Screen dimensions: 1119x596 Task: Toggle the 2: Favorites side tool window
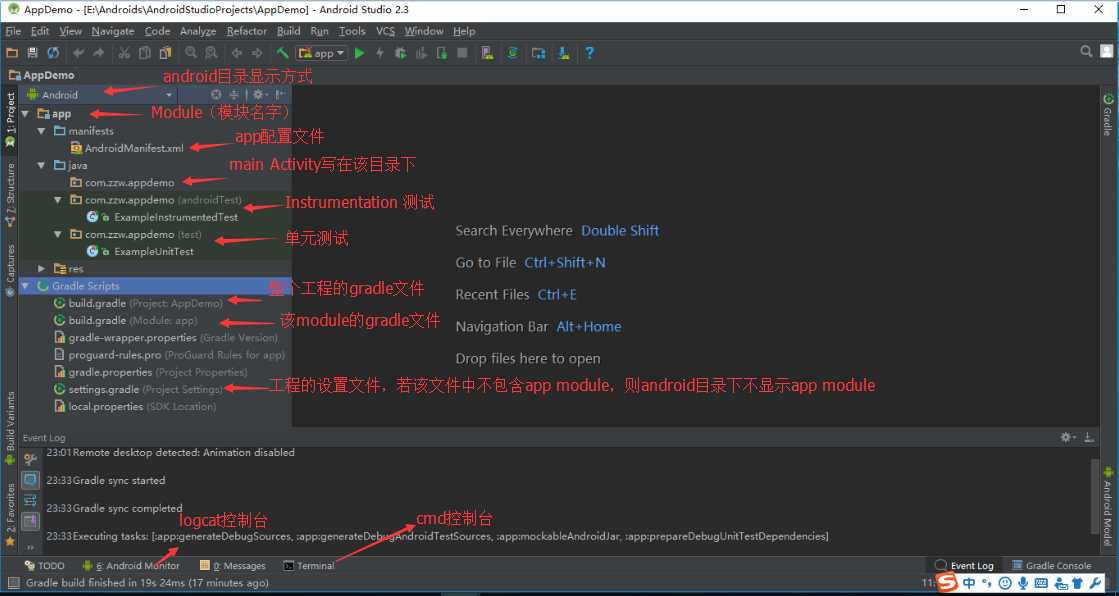[x=10, y=515]
